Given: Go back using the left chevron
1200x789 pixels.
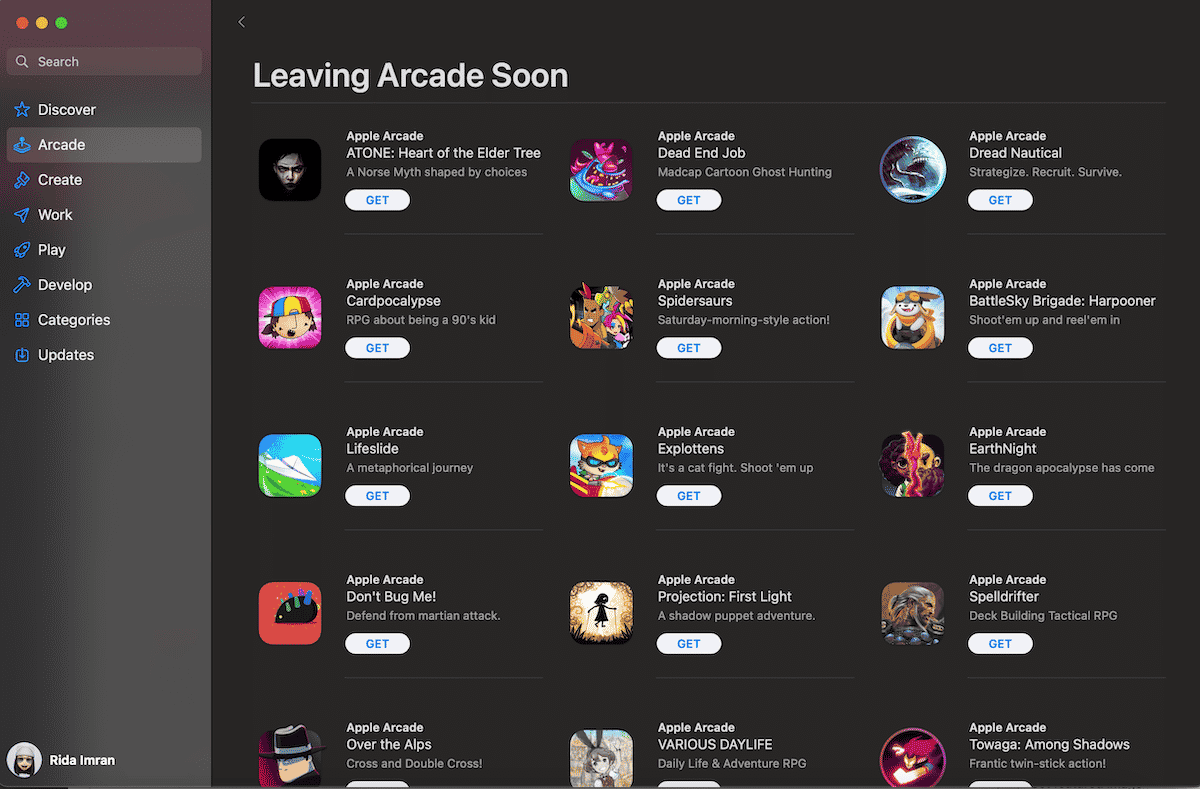Looking at the screenshot, I should click(241, 22).
